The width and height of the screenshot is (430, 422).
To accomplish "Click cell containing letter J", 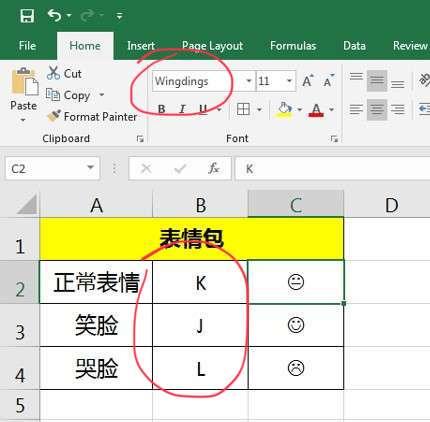I will (x=200, y=325).
